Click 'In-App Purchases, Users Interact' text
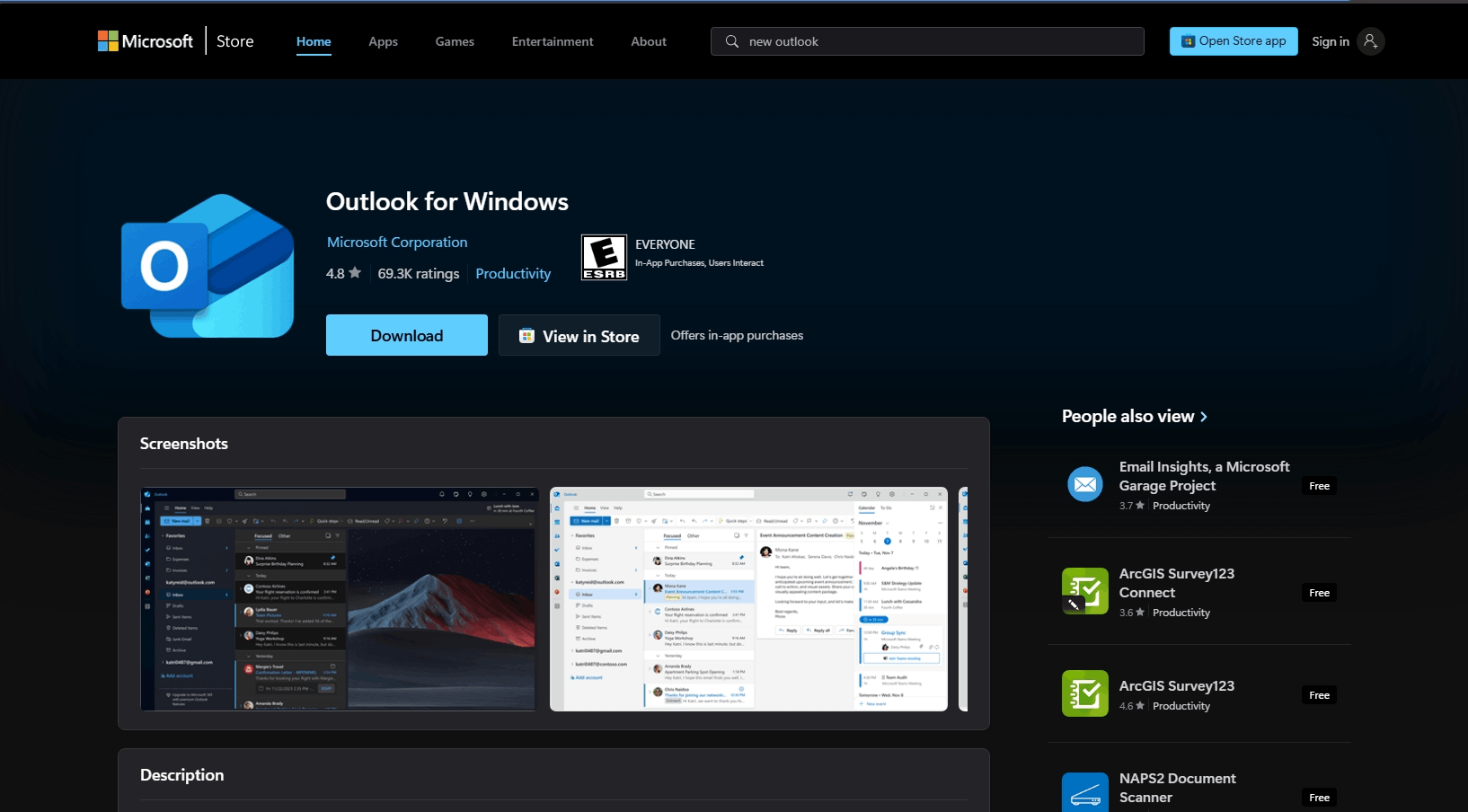The height and width of the screenshot is (812, 1468). tap(699, 263)
